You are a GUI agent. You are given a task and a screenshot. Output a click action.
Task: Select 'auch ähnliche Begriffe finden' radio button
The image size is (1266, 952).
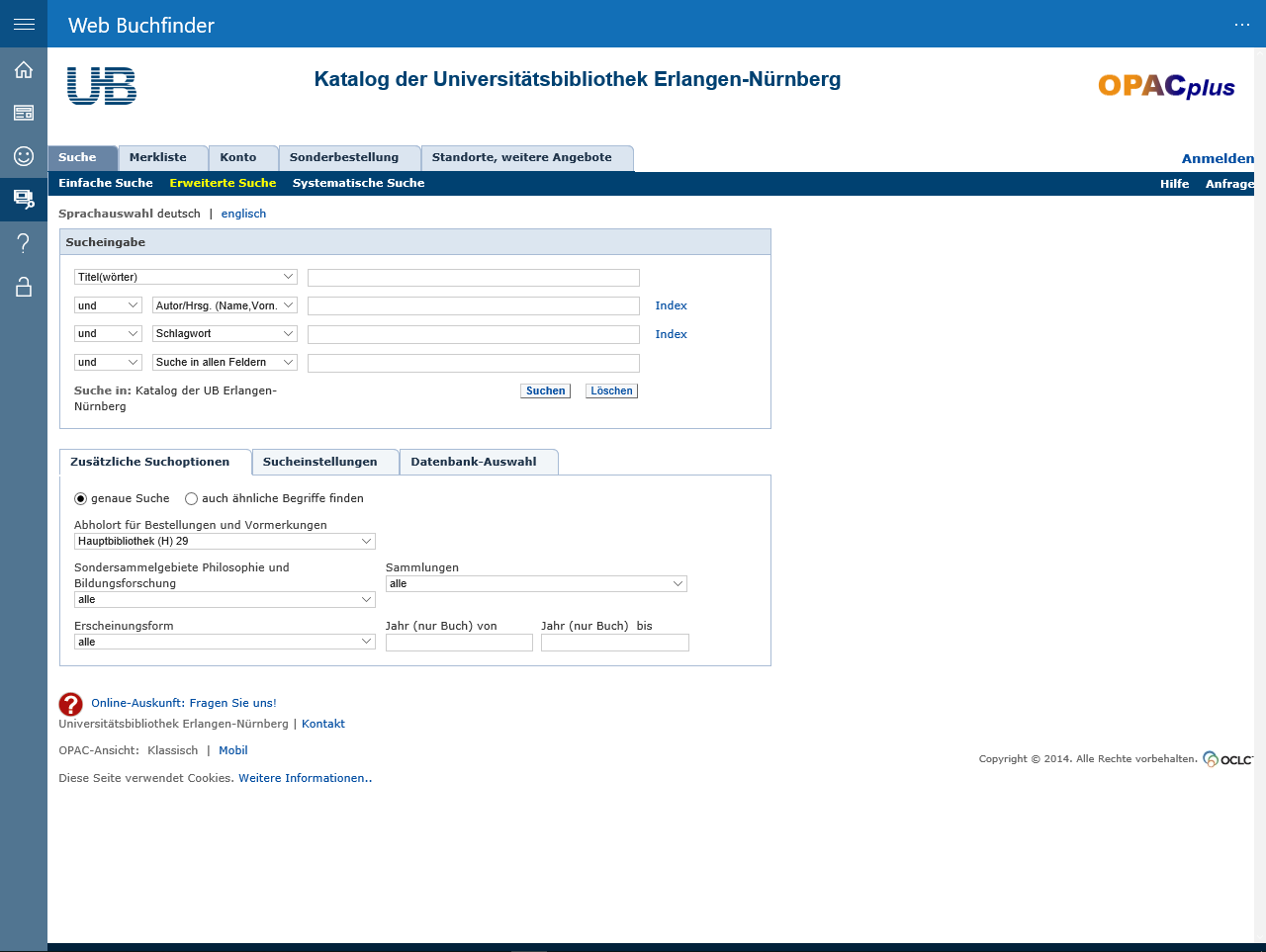pyautogui.click(x=192, y=499)
